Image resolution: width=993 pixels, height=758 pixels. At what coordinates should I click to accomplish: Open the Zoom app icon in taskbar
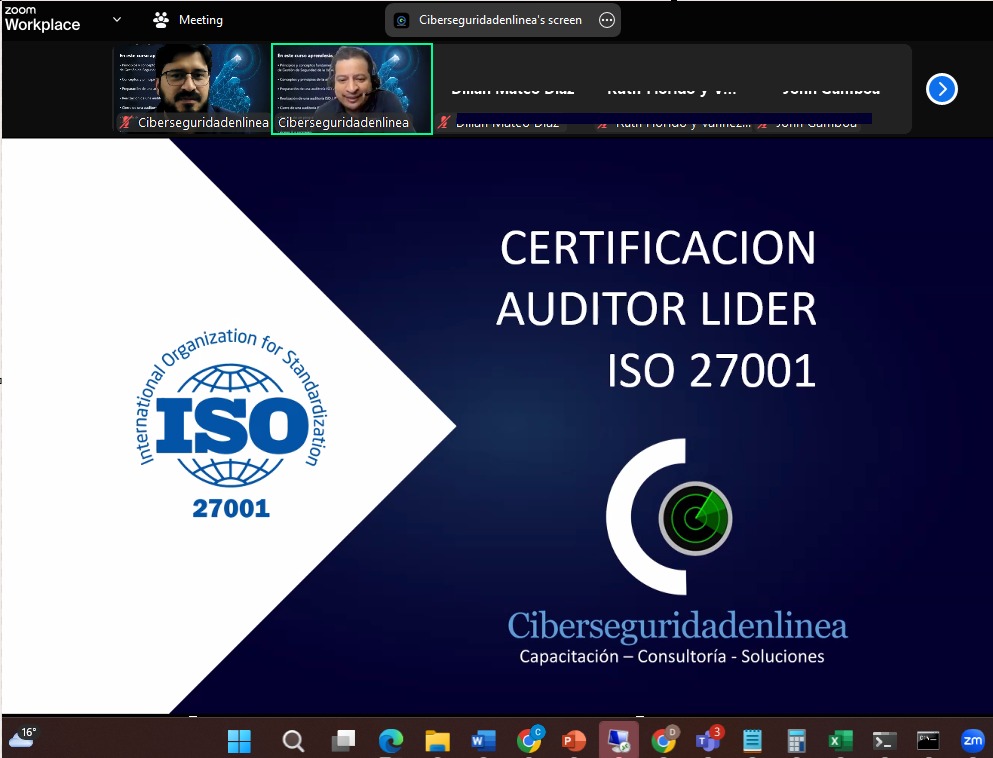[972, 740]
